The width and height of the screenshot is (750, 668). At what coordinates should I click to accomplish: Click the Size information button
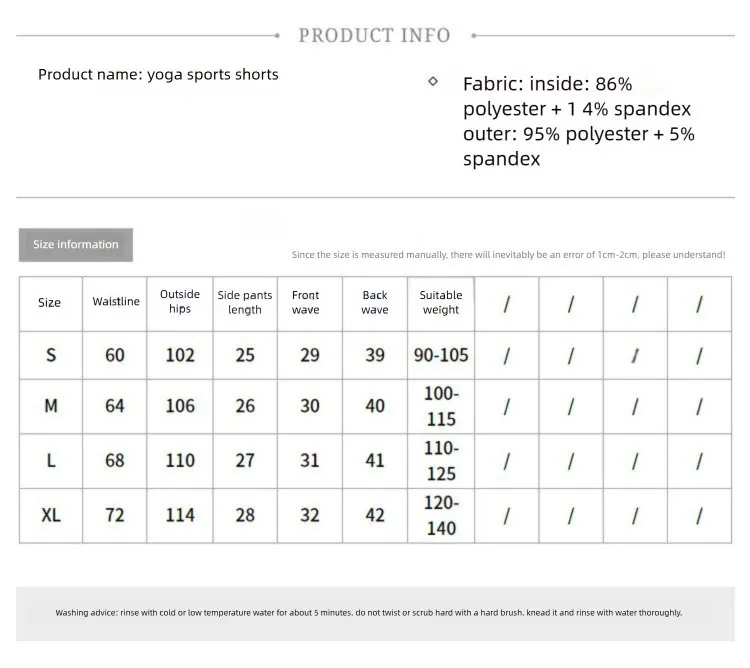pyautogui.click(x=76, y=244)
